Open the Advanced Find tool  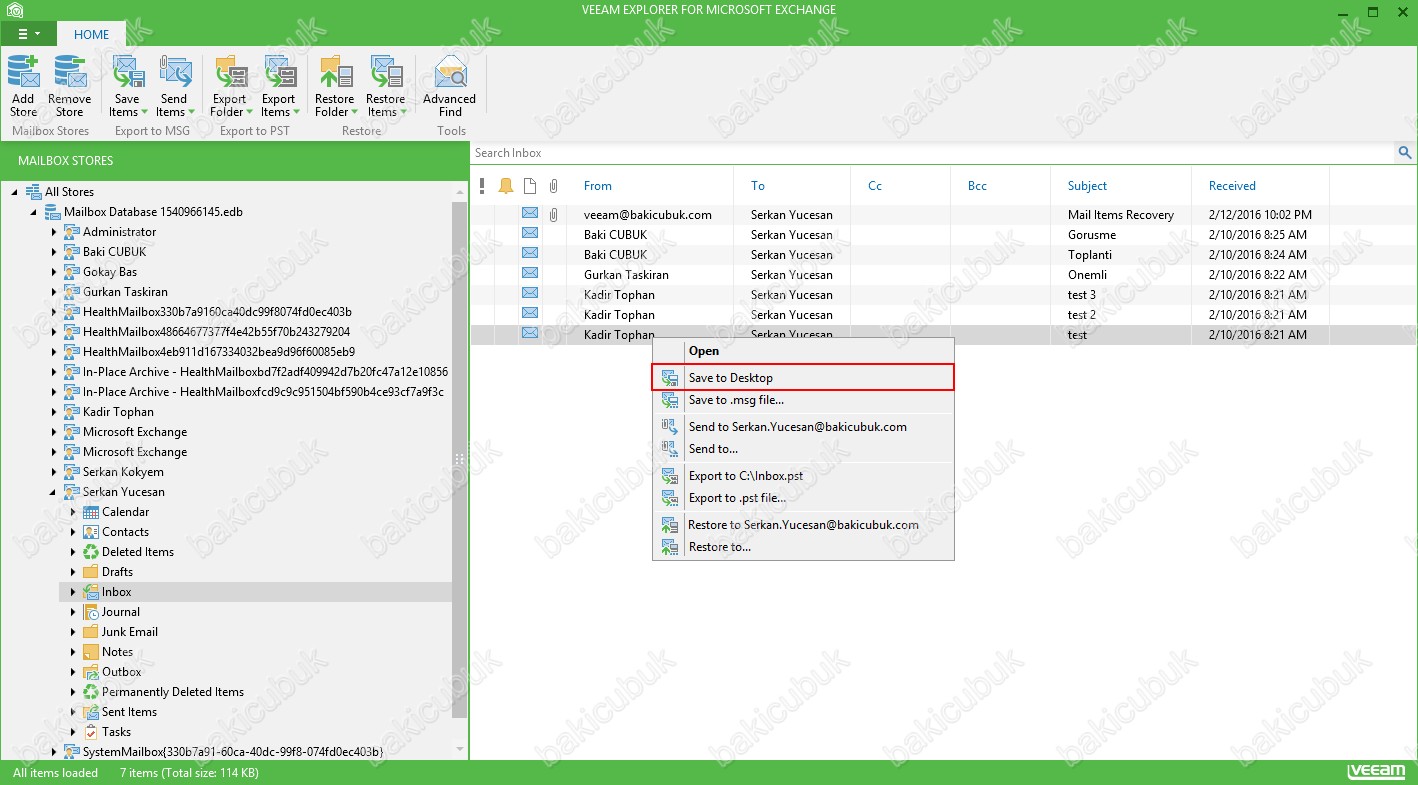tap(449, 86)
